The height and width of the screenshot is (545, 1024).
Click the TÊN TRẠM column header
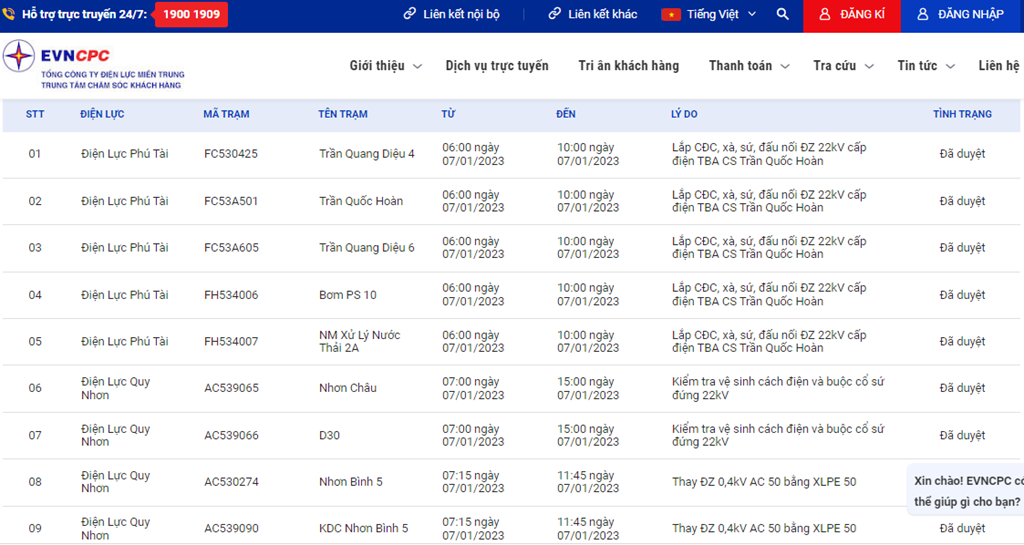pyautogui.click(x=343, y=114)
